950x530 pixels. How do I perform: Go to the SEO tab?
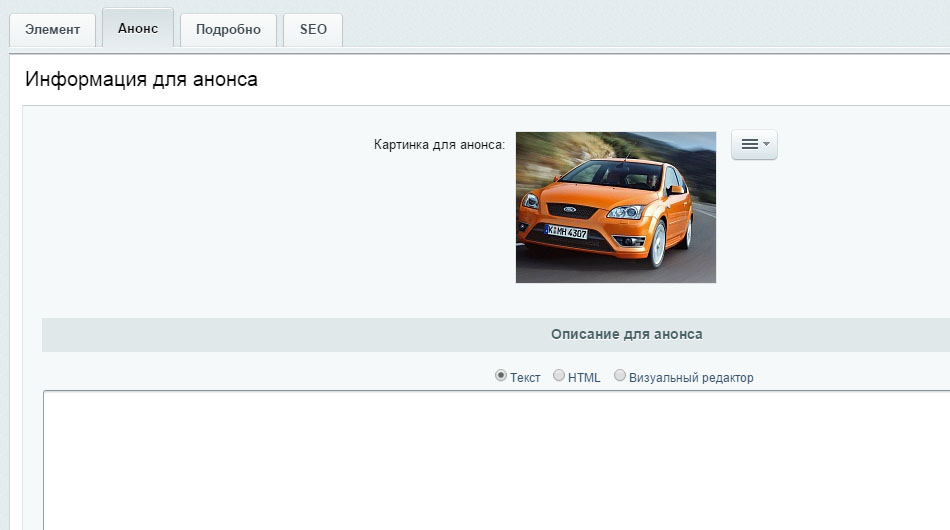[x=313, y=29]
